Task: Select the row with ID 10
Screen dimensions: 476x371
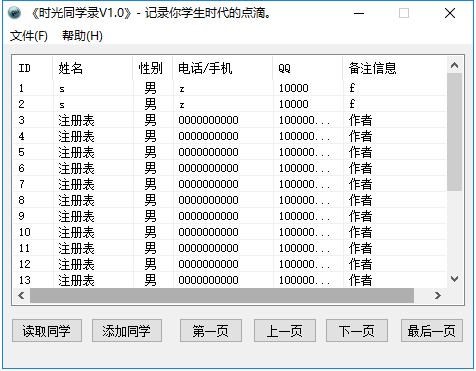Action: 229,232
